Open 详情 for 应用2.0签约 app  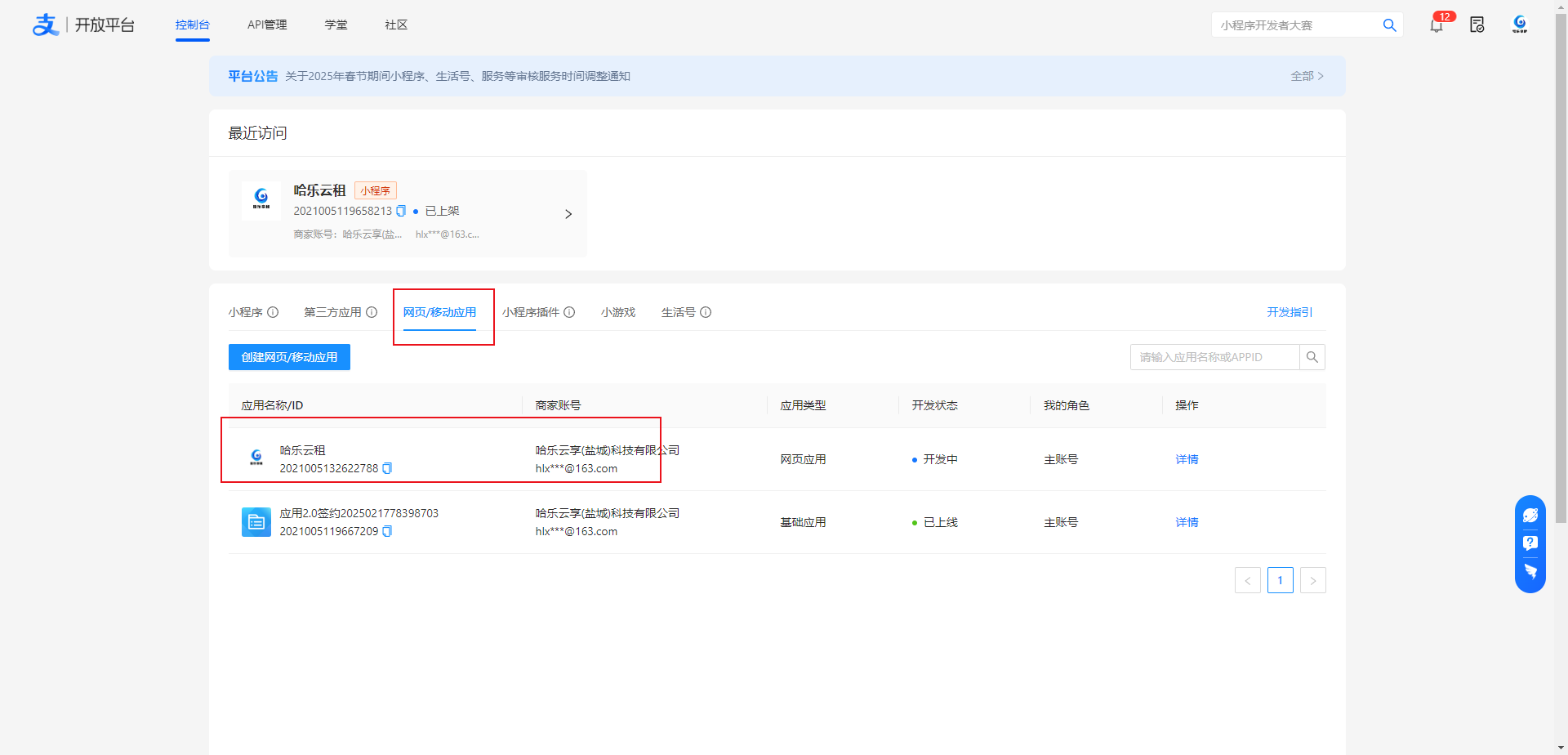click(1187, 522)
